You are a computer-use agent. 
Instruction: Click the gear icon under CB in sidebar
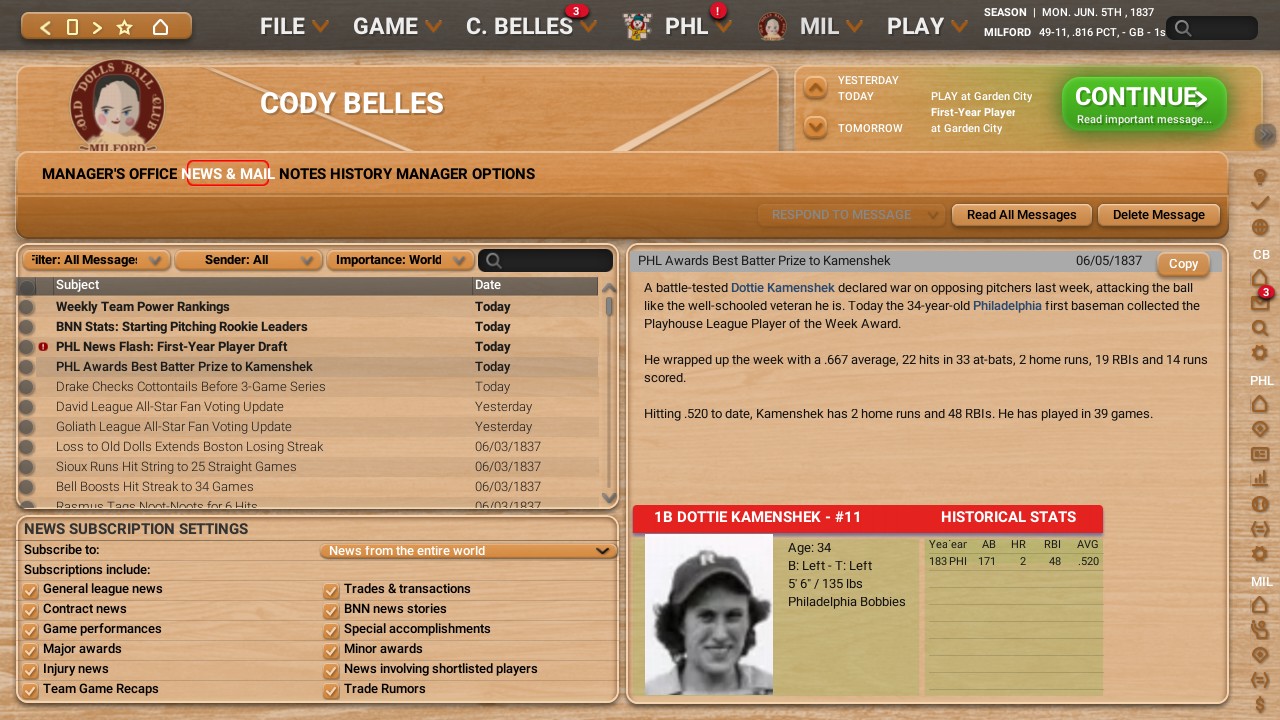[x=1260, y=353]
